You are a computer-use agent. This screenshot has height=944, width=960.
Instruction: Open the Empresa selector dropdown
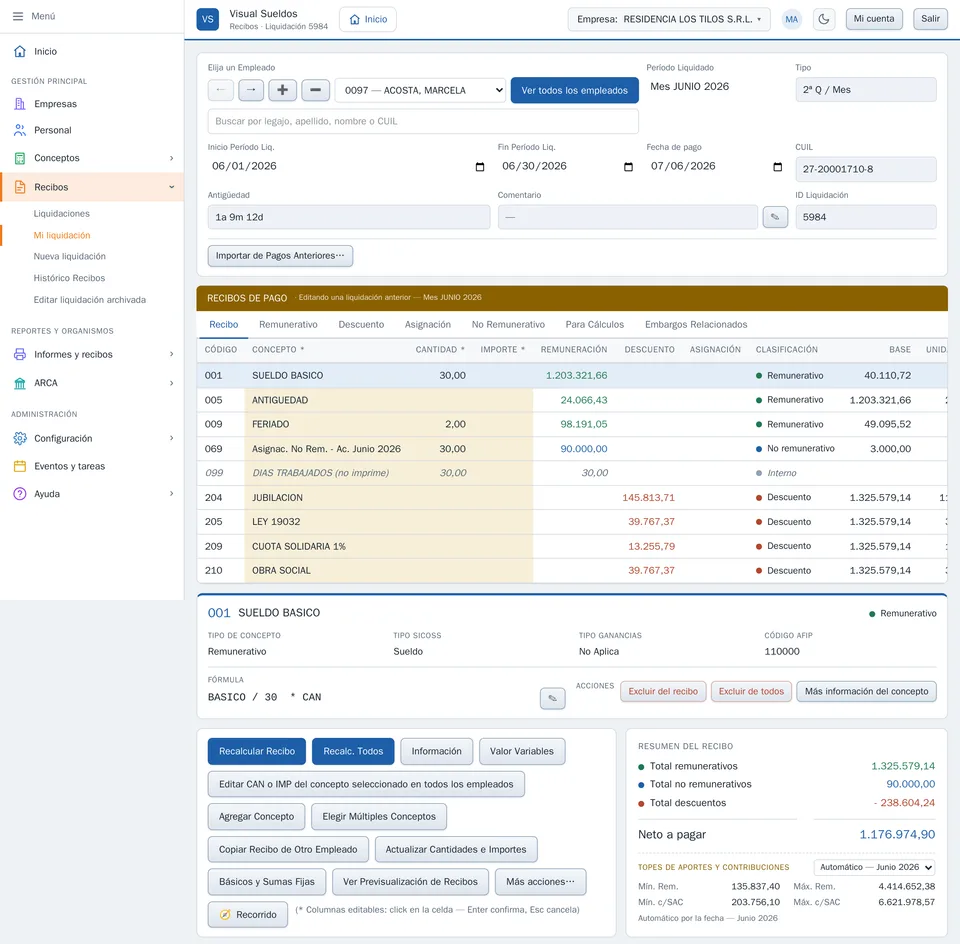pyautogui.click(x=669, y=19)
